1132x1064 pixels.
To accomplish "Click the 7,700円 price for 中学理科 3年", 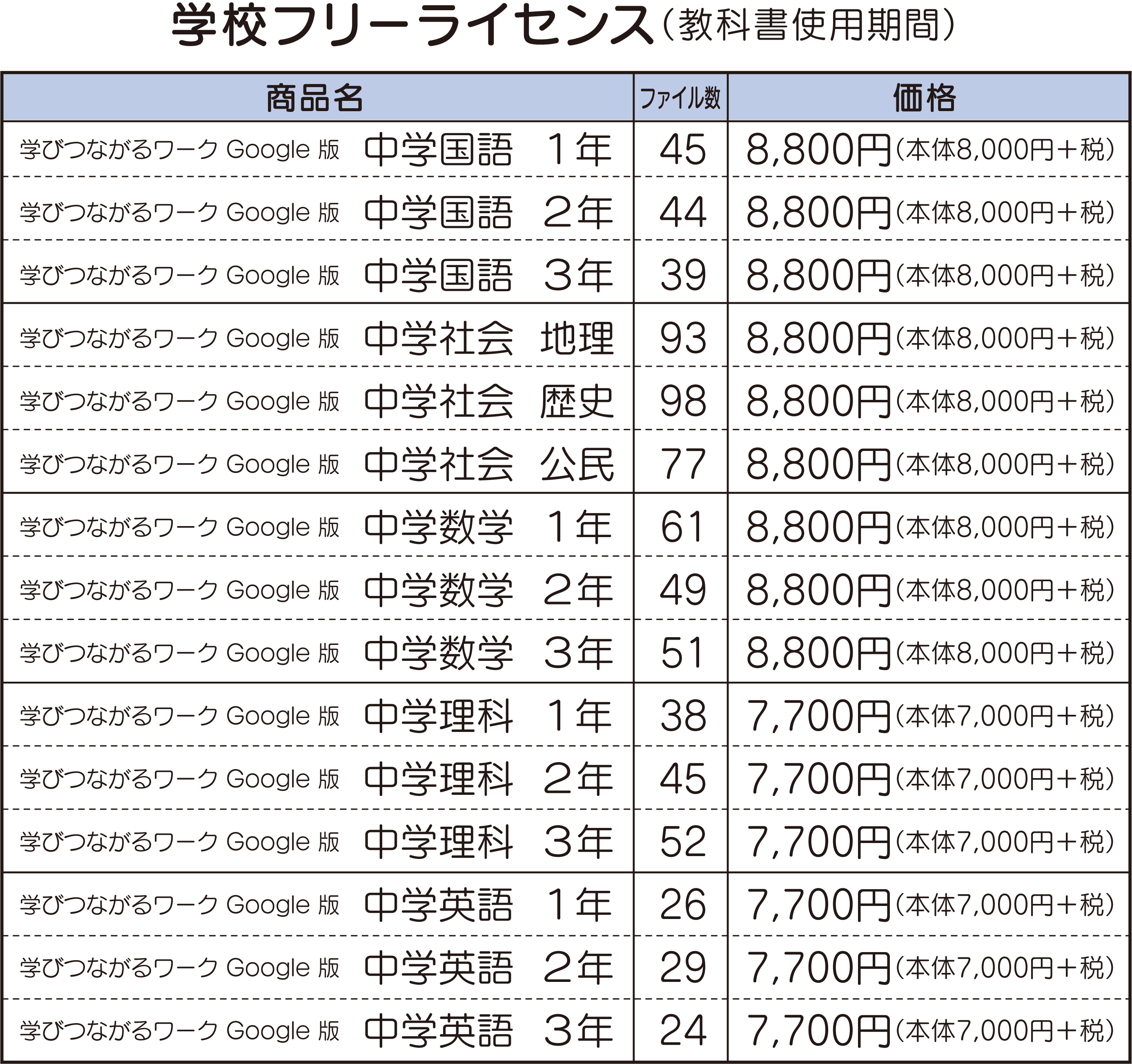I will pos(818,843).
